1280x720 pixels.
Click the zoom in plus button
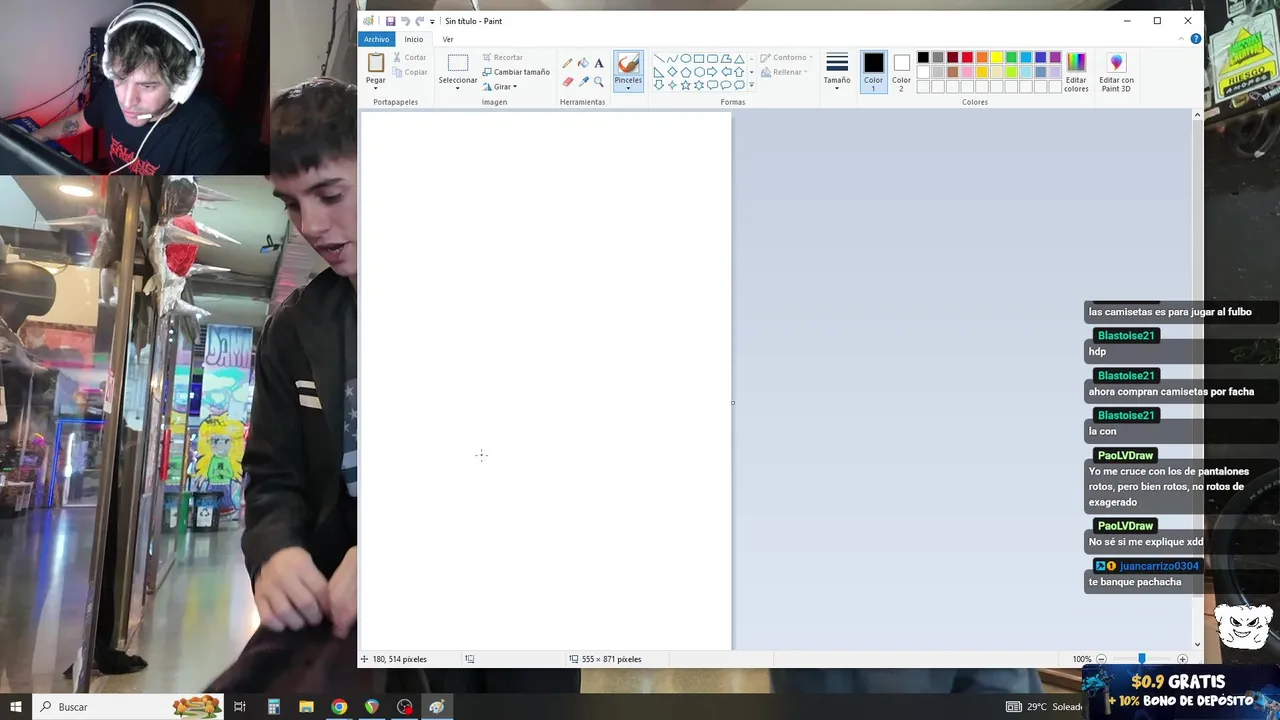[x=1182, y=659]
